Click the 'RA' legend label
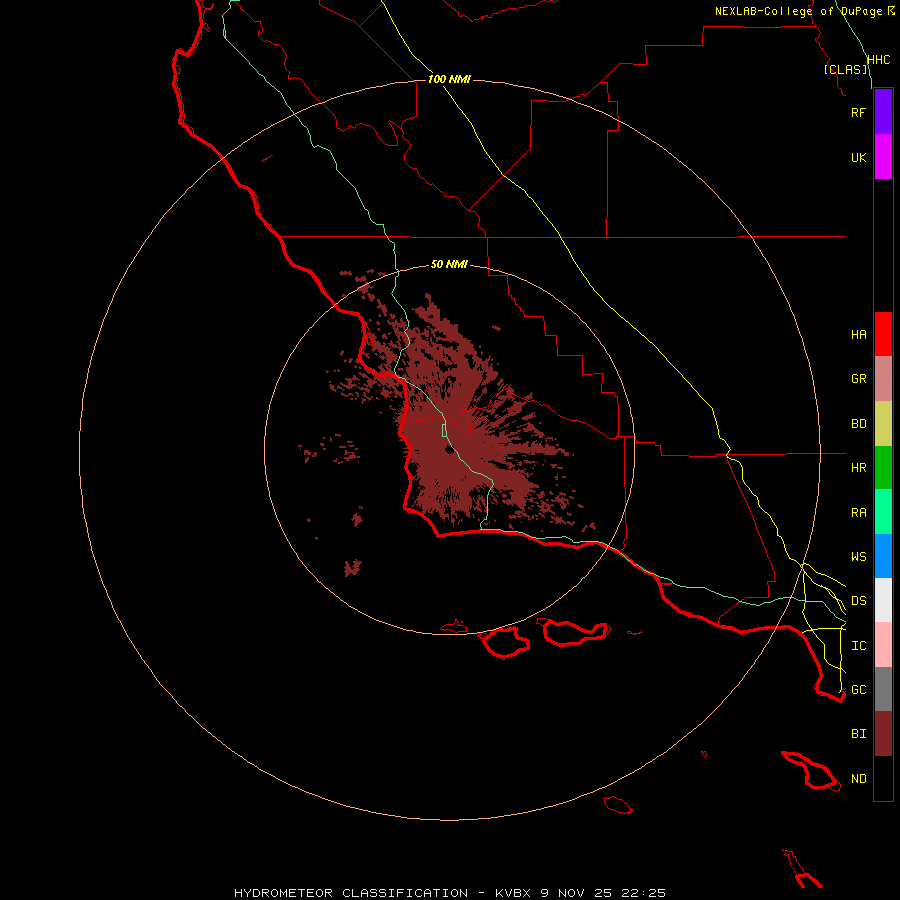Screen dimensions: 900x900 point(858,512)
